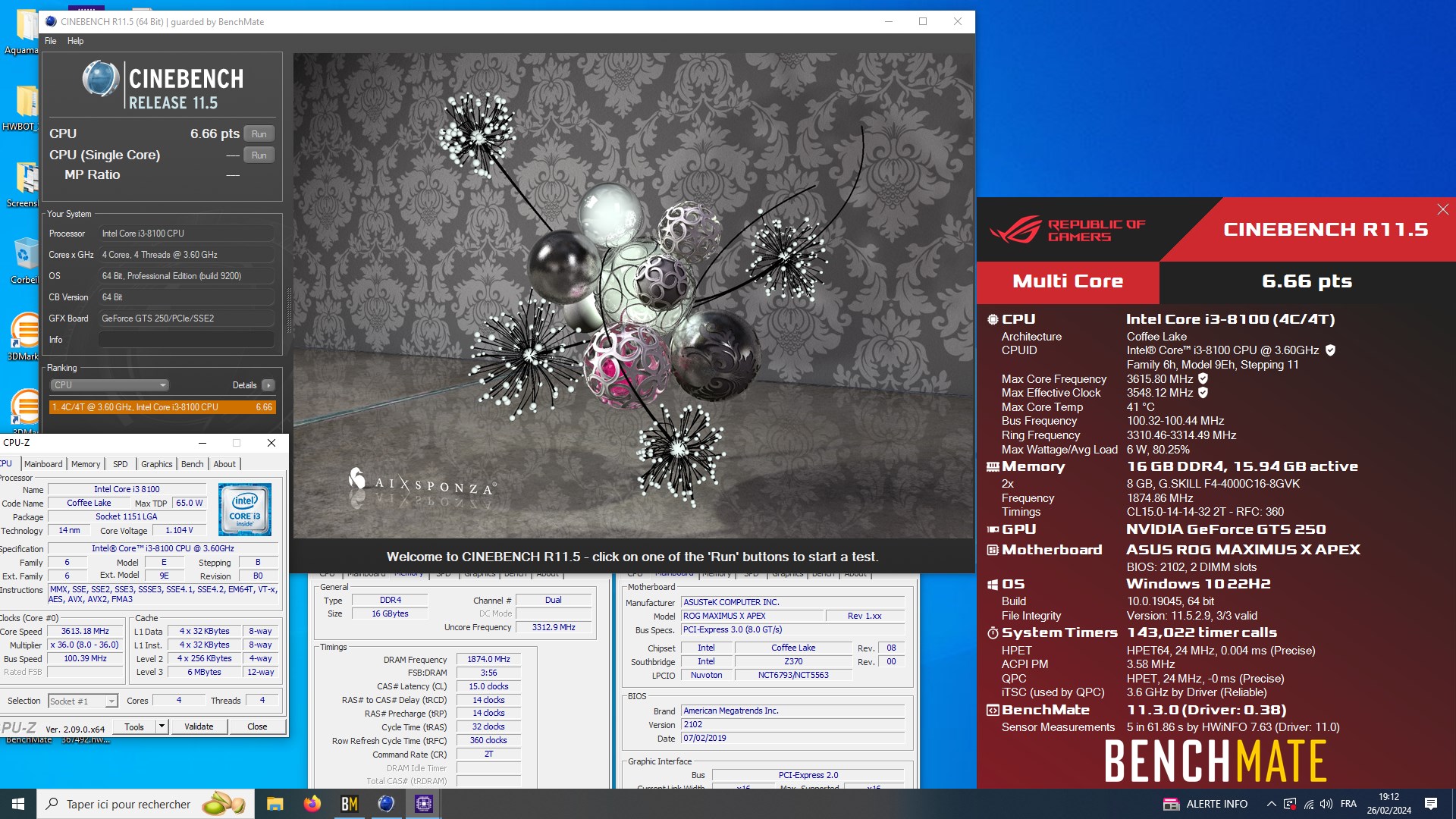The image size is (1456, 819).
Task: Switch to Cinebench taskbar icon
Action: (386, 804)
